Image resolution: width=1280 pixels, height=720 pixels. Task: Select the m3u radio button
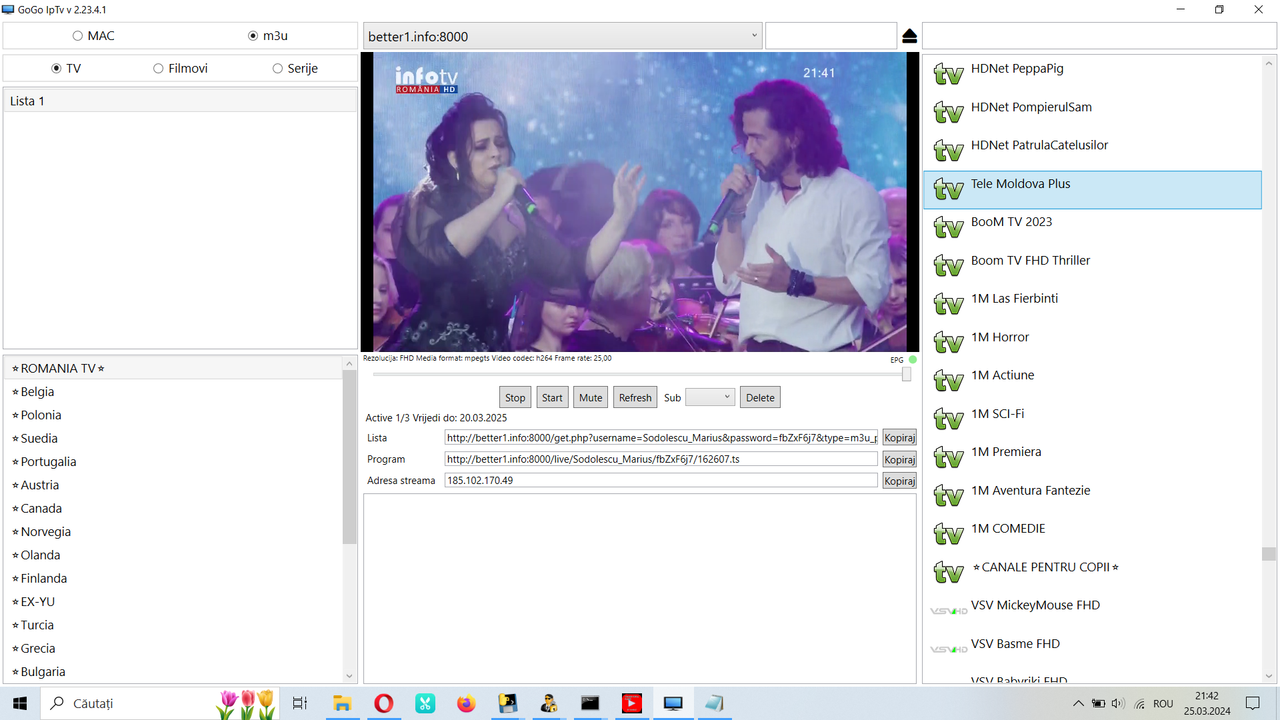pos(253,36)
